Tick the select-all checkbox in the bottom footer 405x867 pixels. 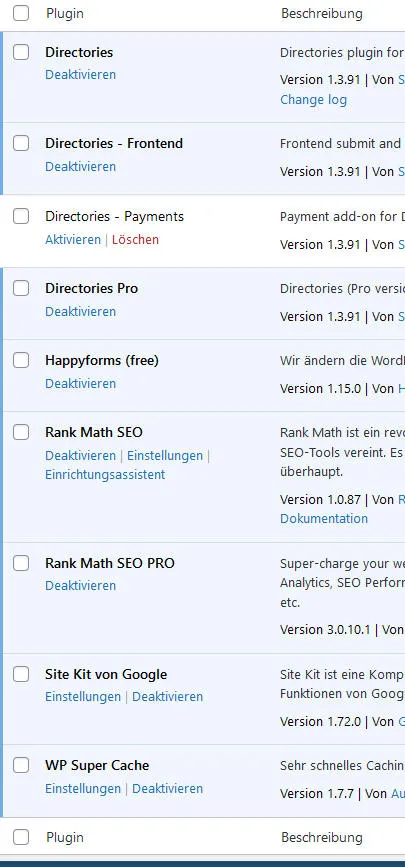click(21, 837)
